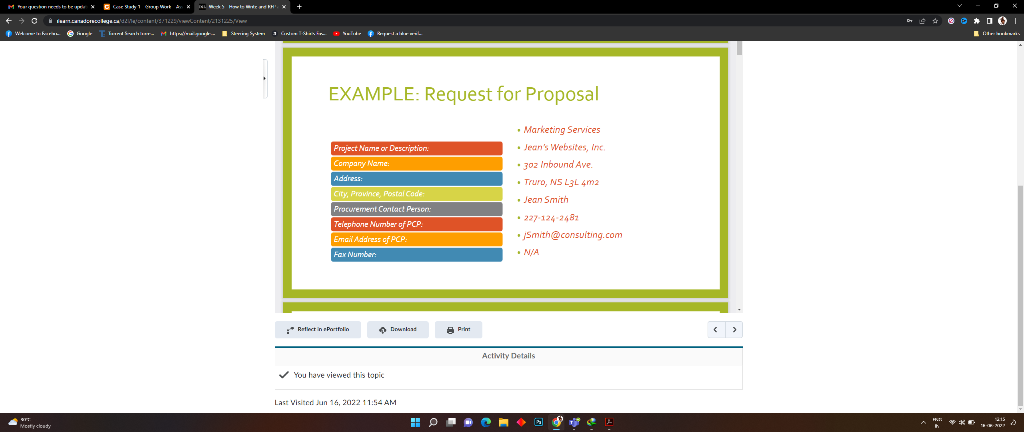Close the Week 5 tab
The width and height of the screenshot is (1024, 432).
click(283, 7)
